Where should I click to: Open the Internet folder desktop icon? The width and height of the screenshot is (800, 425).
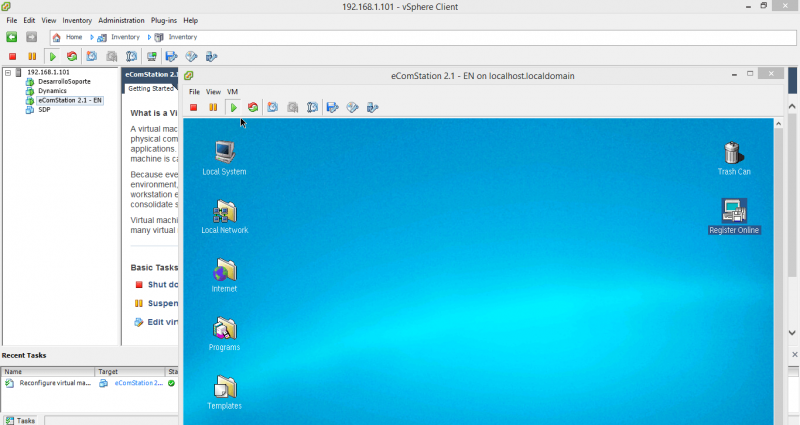coord(224,271)
